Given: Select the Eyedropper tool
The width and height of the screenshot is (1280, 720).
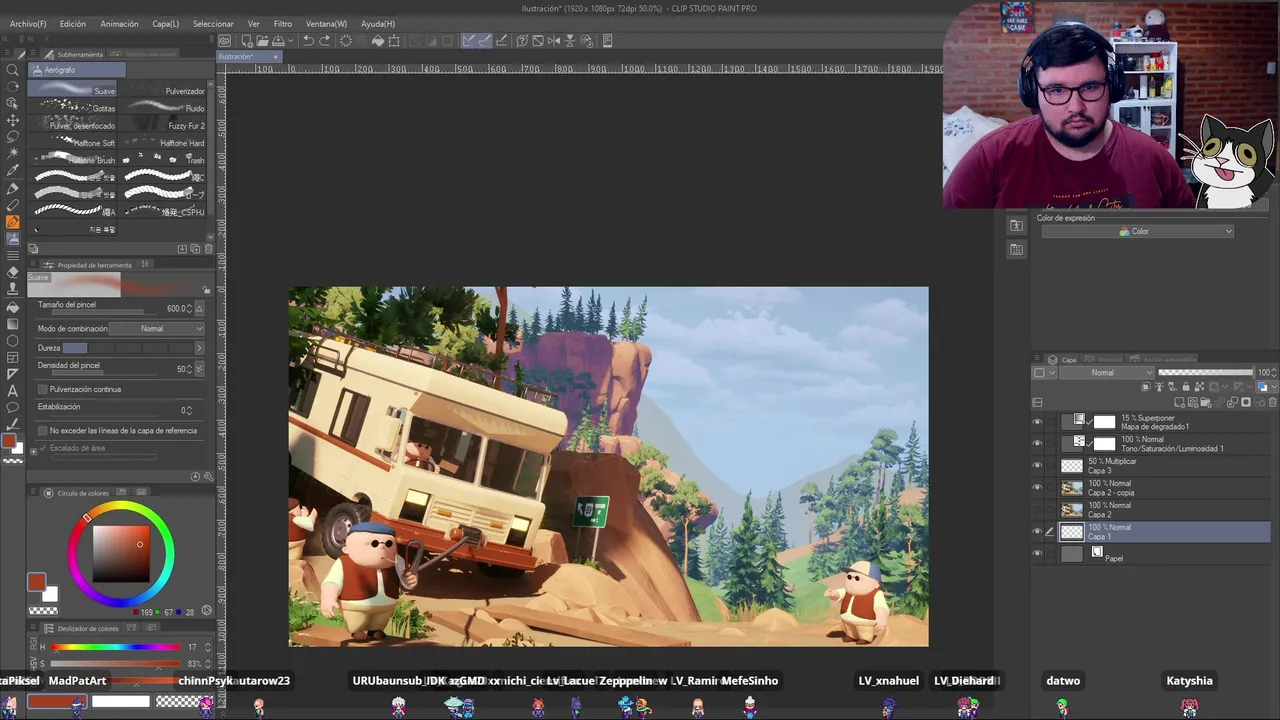Looking at the screenshot, I should click(x=13, y=171).
